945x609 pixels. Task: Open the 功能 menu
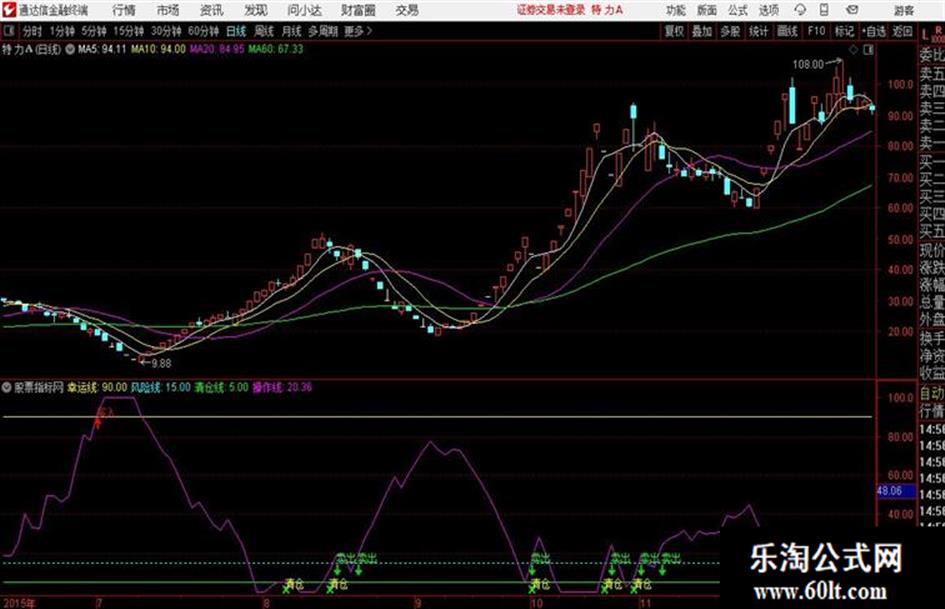click(x=676, y=10)
